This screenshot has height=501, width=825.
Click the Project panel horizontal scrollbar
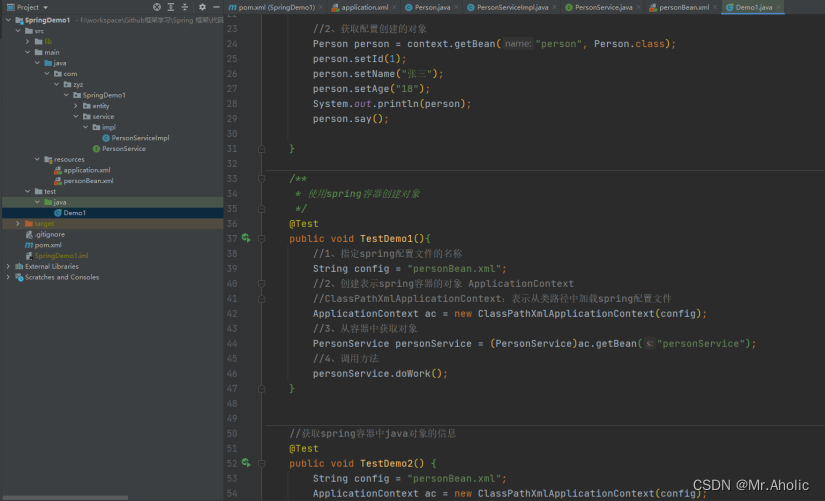[64, 498]
